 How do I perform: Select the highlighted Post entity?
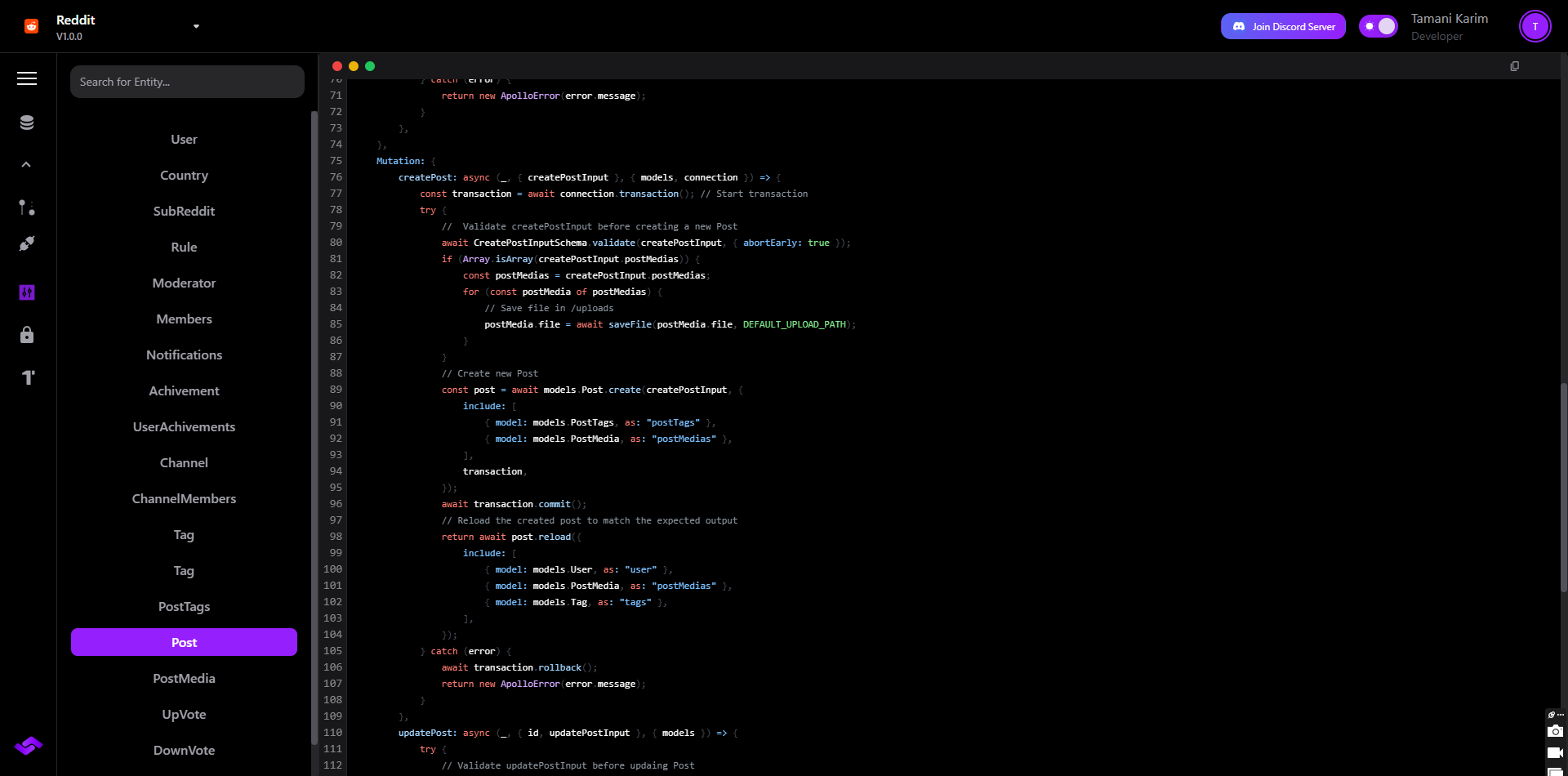[184, 642]
